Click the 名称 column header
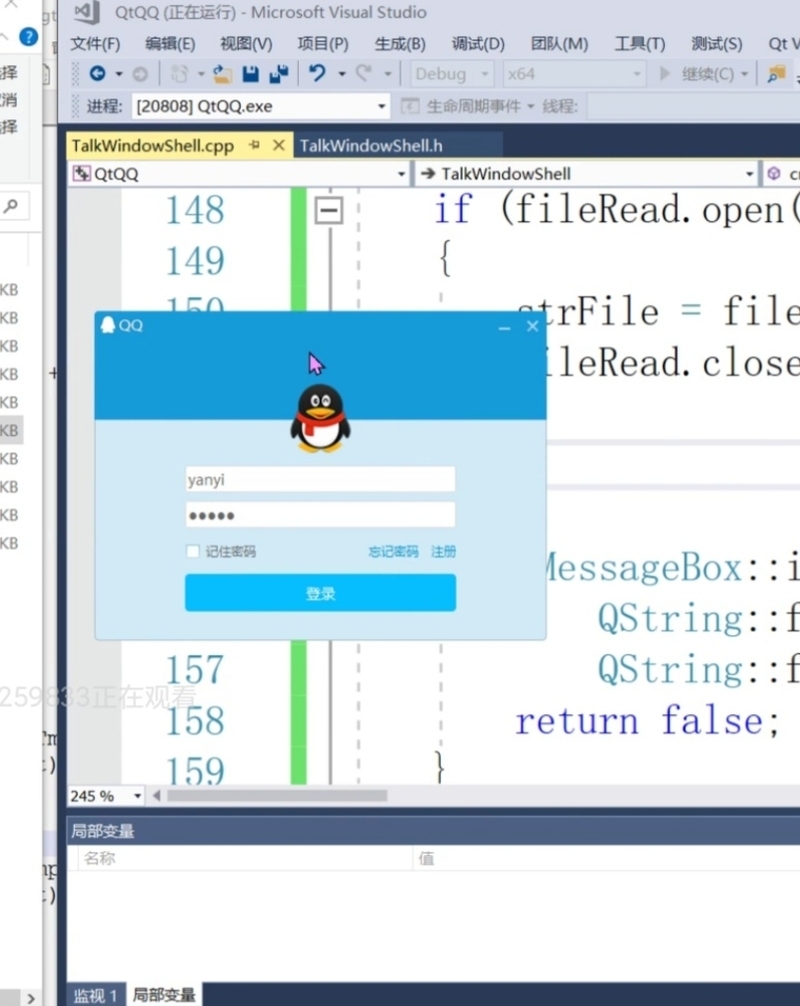This screenshot has width=800, height=1006. click(x=99, y=858)
